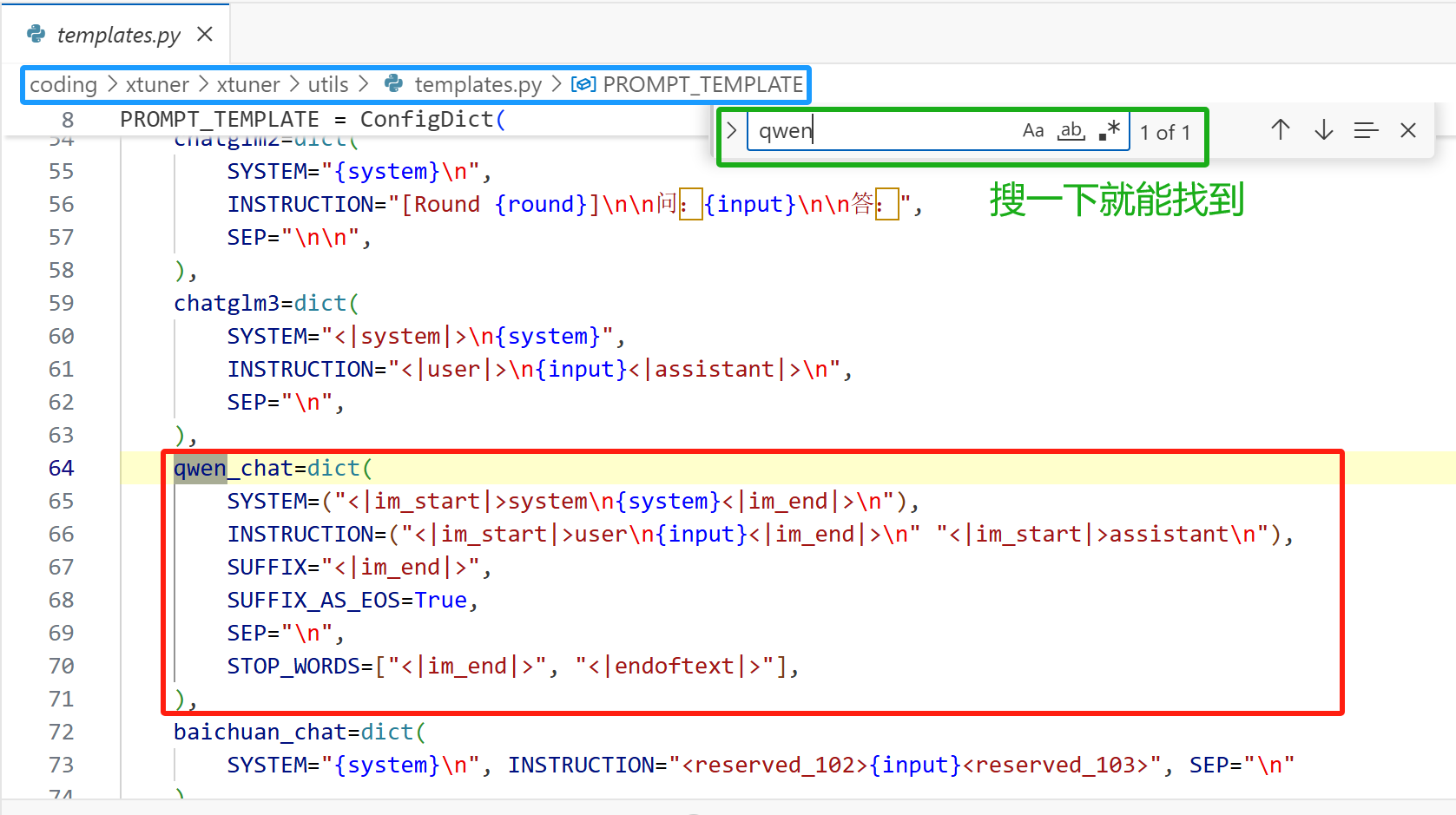
Task: Open the first xtuner breadcrumb
Action: pyautogui.click(x=157, y=84)
